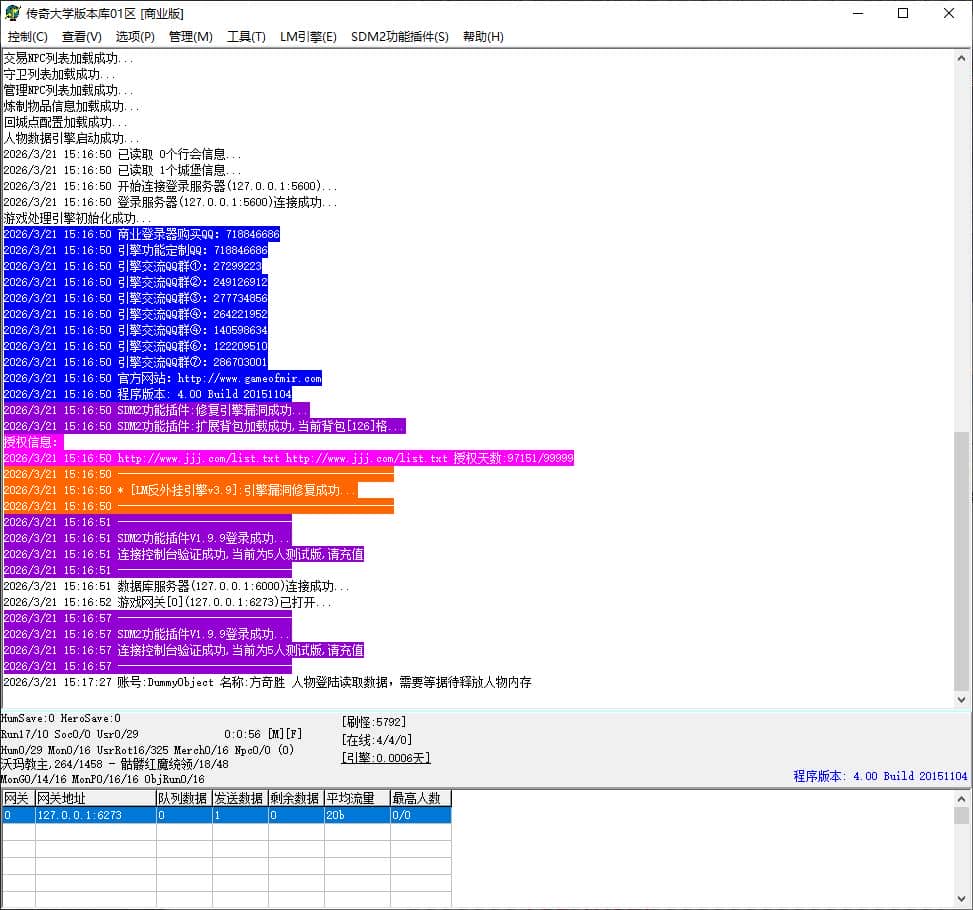Click gateway table scroll-down arrow

point(961,899)
